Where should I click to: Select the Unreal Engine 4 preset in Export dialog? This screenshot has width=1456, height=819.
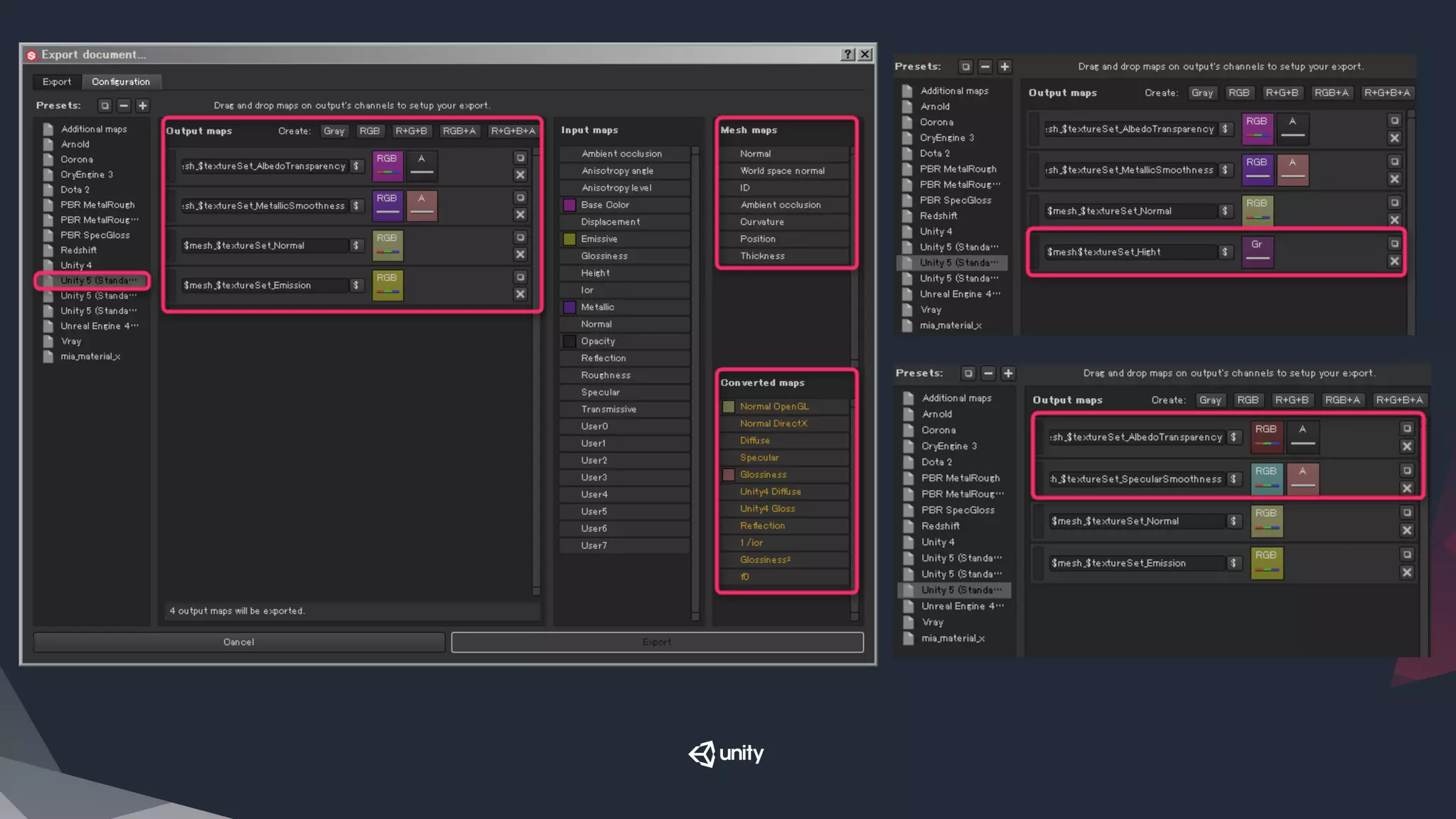pyautogui.click(x=98, y=326)
